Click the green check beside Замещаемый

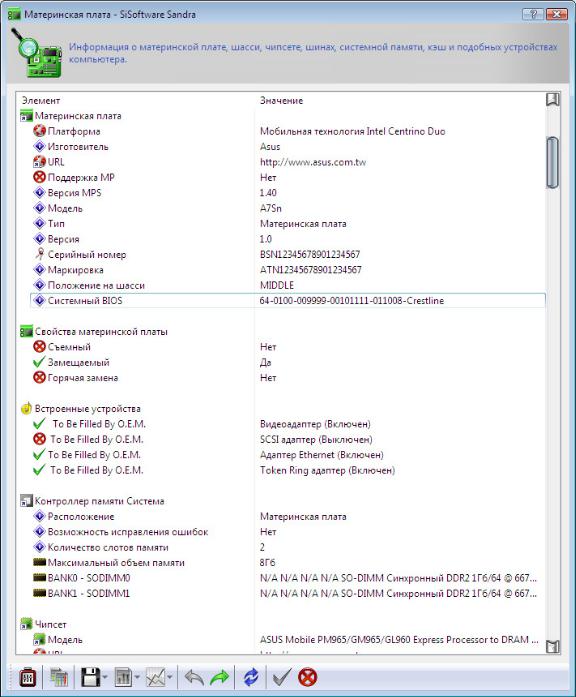coord(40,362)
